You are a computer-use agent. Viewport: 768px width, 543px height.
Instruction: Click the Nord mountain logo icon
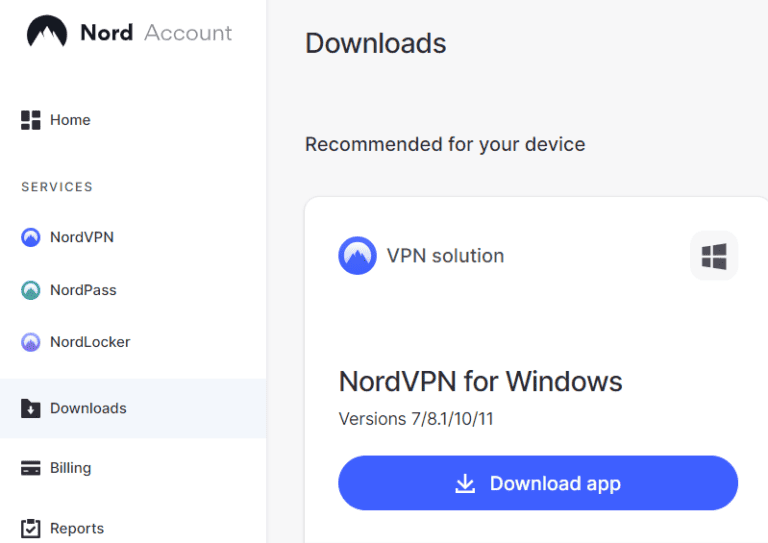pyautogui.click(x=46, y=32)
